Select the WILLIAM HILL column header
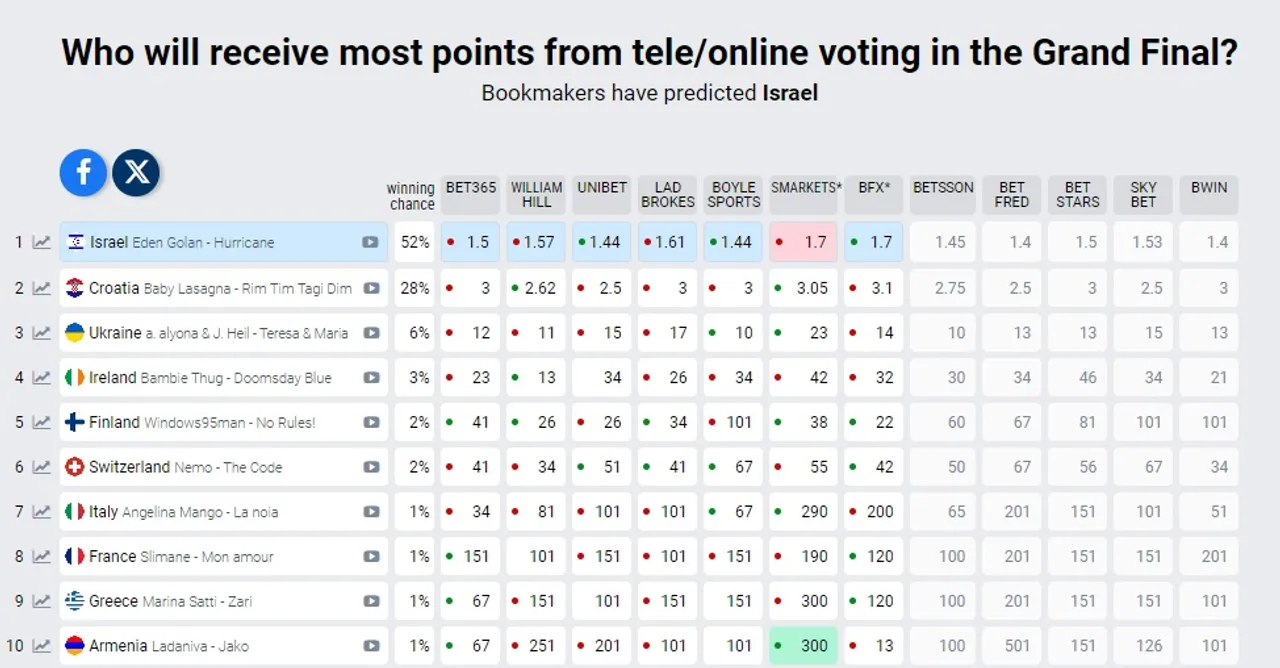 click(x=537, y=195)
